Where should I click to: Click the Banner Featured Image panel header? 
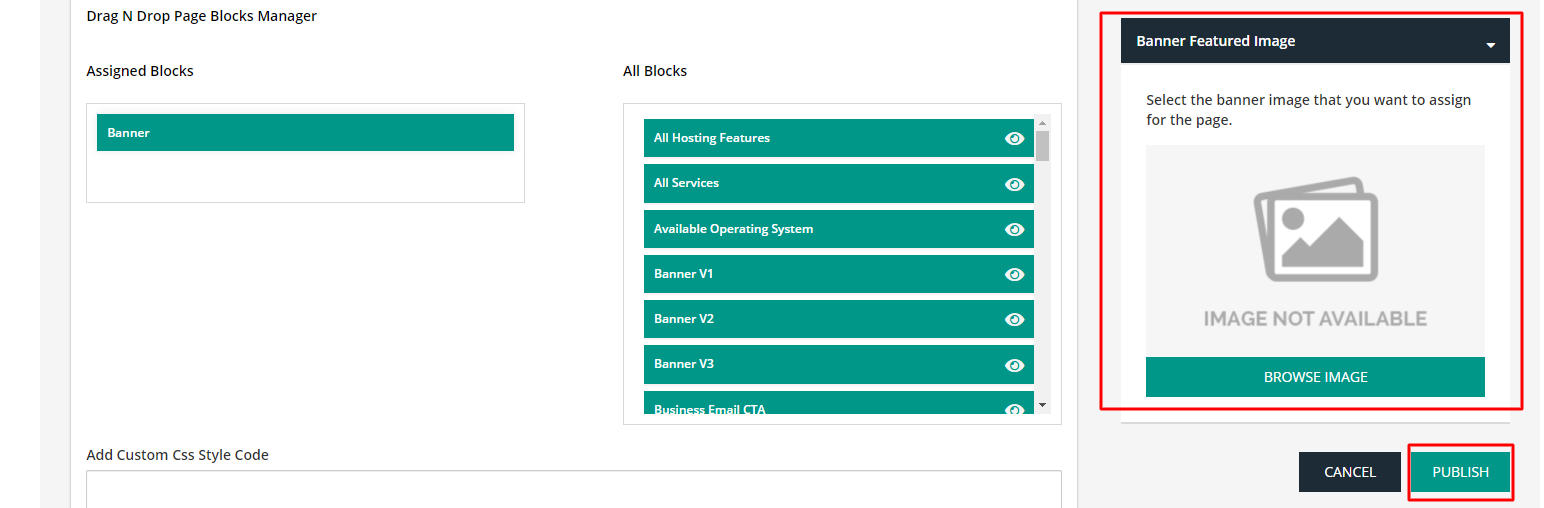(x=1315, y=41)
